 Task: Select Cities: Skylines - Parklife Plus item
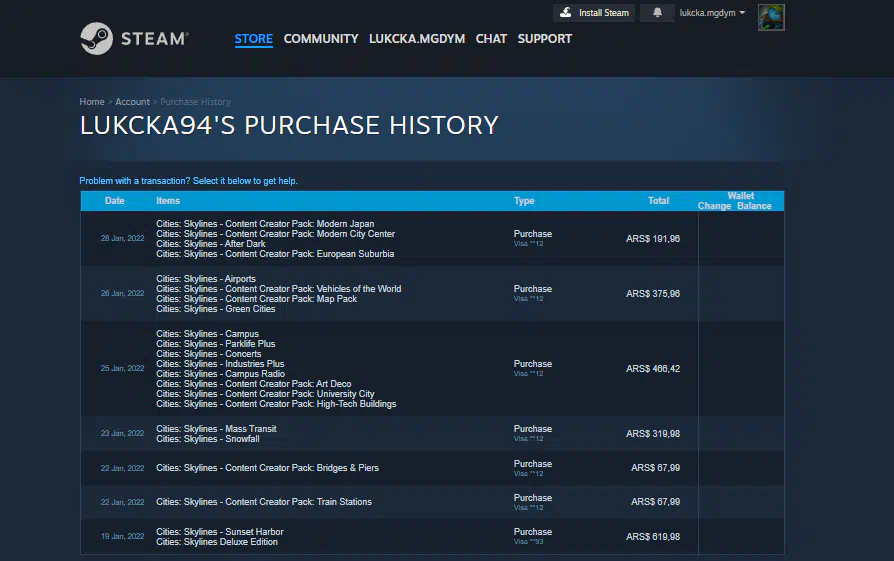[216, 344]
